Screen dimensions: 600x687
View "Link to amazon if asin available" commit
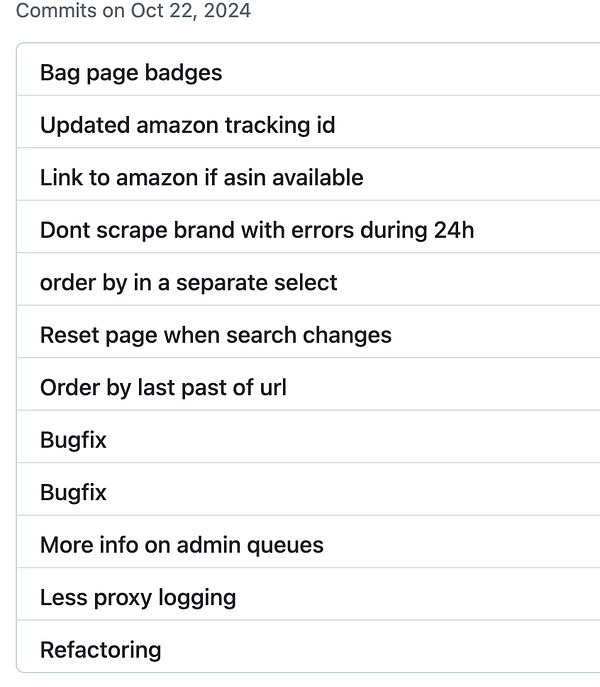[201, 178]
